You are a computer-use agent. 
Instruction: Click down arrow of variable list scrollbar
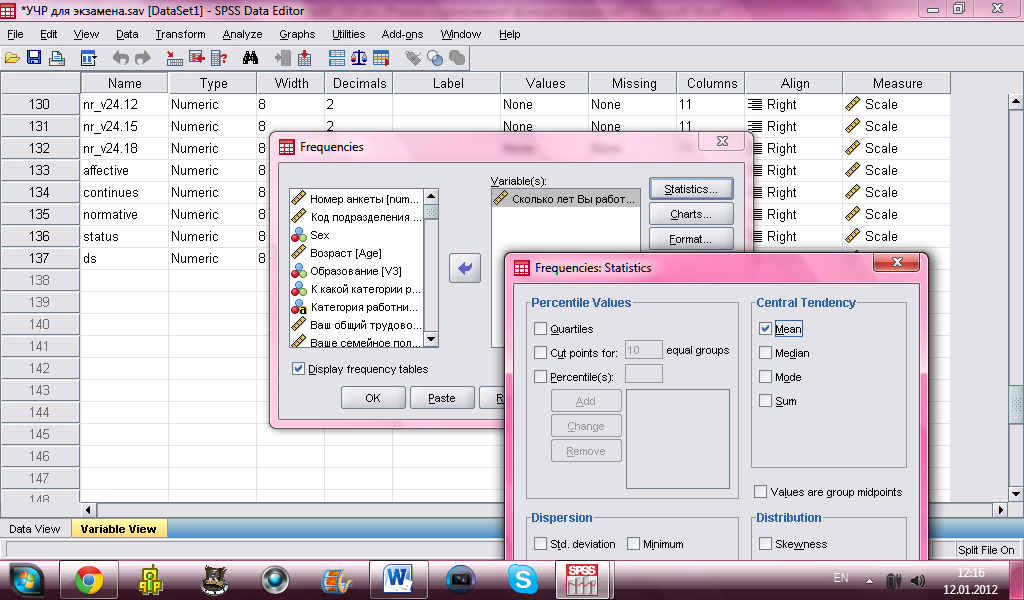[431, 339]
